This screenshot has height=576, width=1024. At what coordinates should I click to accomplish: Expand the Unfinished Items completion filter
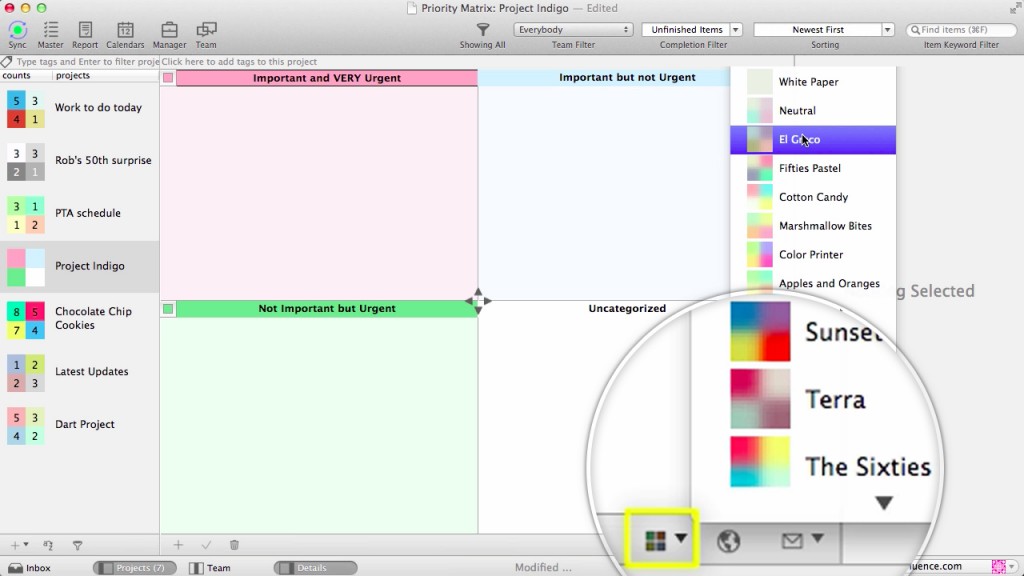736,30
